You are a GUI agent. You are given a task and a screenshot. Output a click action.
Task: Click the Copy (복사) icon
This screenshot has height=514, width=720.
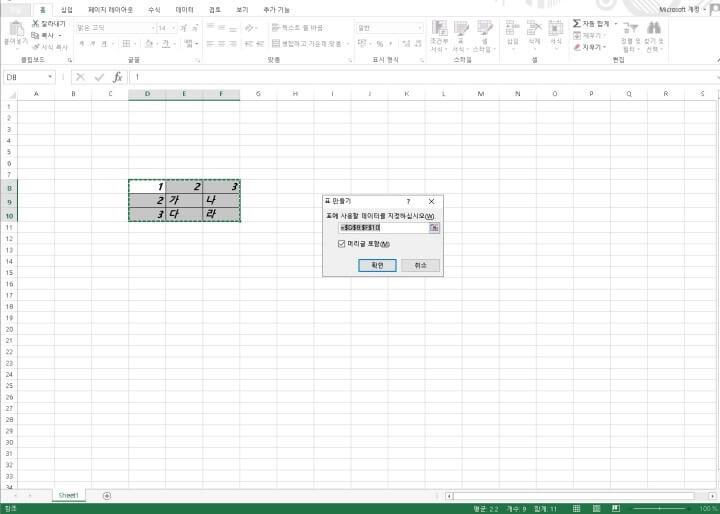pos(35,35)
